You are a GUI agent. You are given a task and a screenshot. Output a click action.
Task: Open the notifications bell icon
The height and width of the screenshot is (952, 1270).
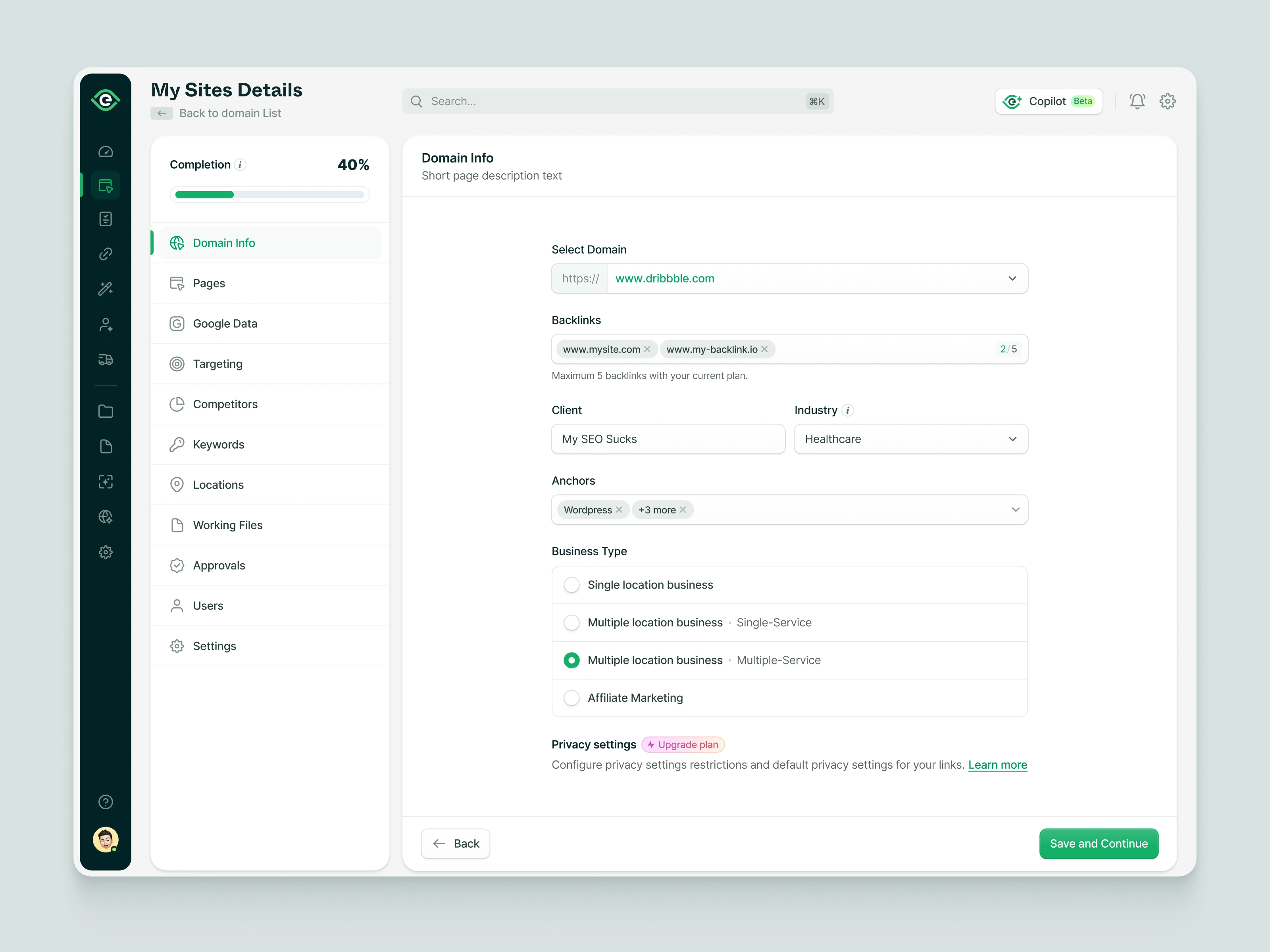[x=1137, y=102]
